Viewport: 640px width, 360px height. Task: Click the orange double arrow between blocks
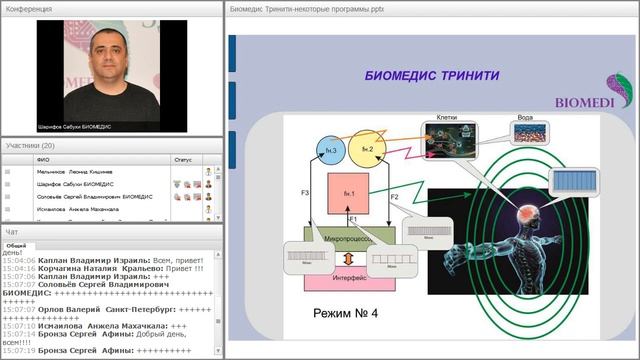coord(348,259)
